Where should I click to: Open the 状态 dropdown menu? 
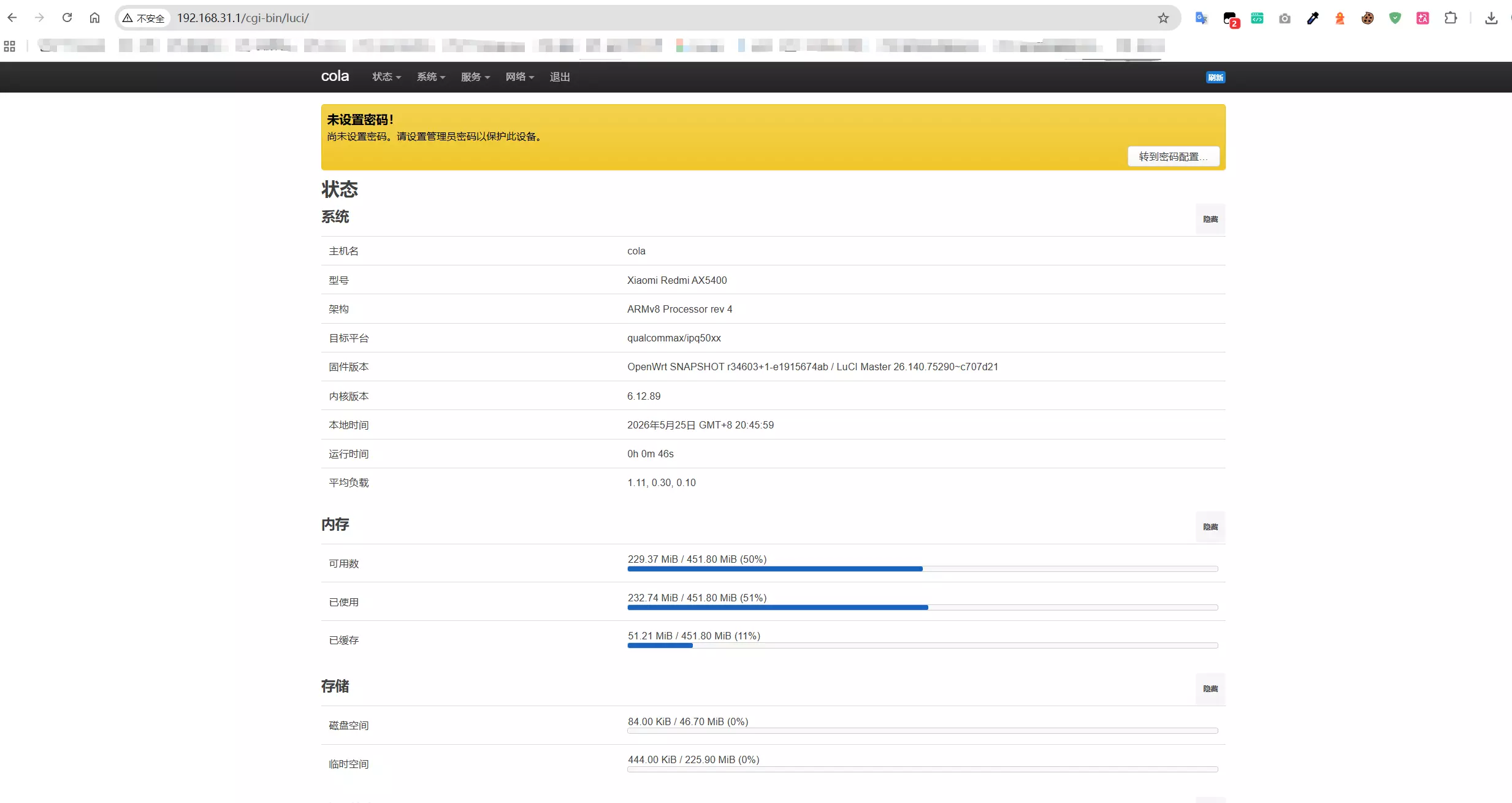[x=387, y=77]
